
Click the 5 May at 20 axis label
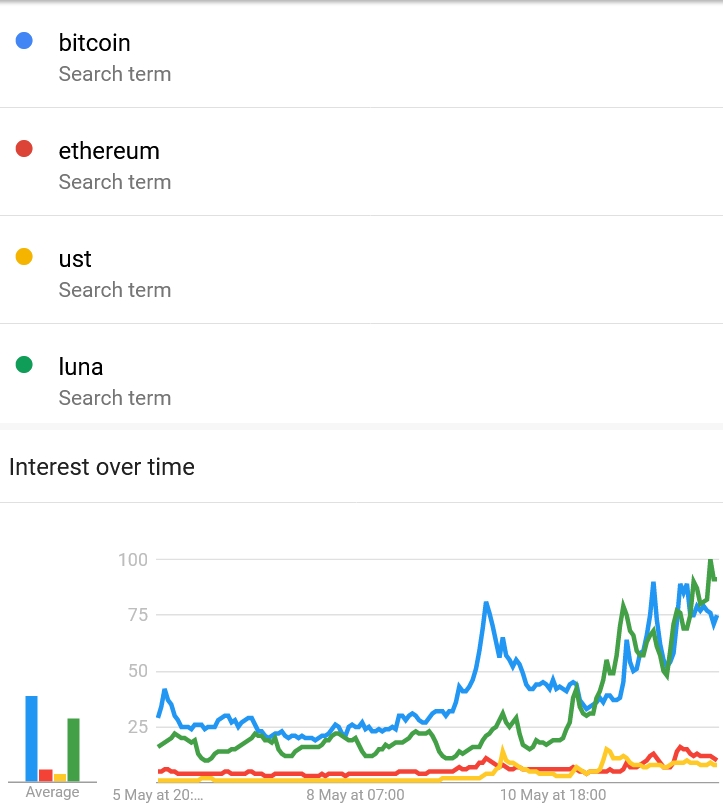point(158,794)
